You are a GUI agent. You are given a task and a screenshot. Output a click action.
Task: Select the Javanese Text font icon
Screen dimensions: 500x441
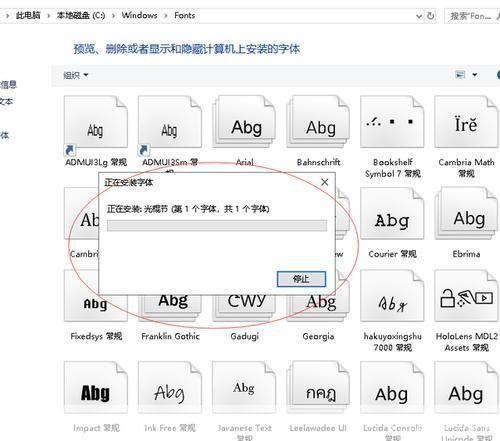(244, 387)
